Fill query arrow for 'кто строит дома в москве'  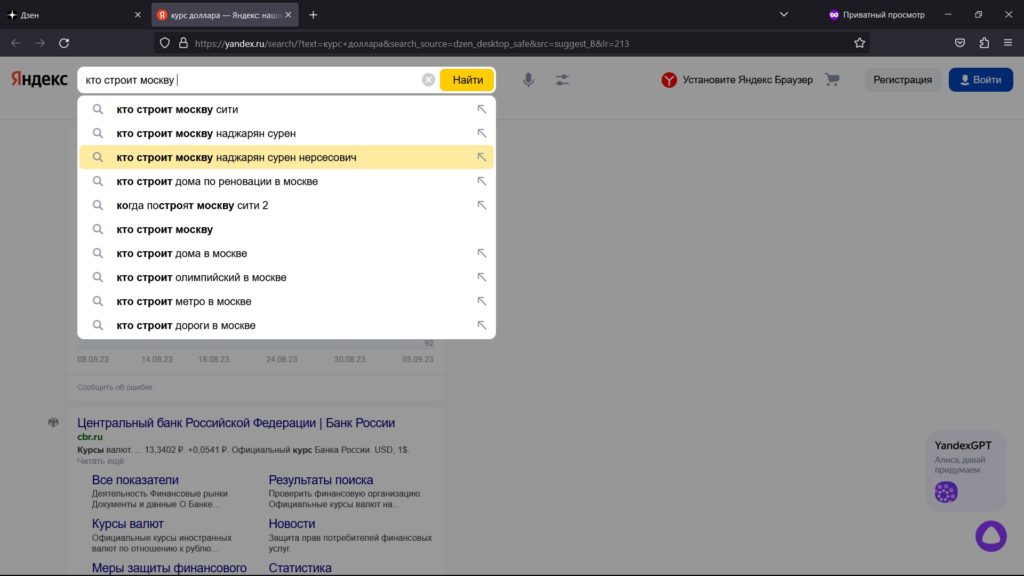[x=481, y=253]
